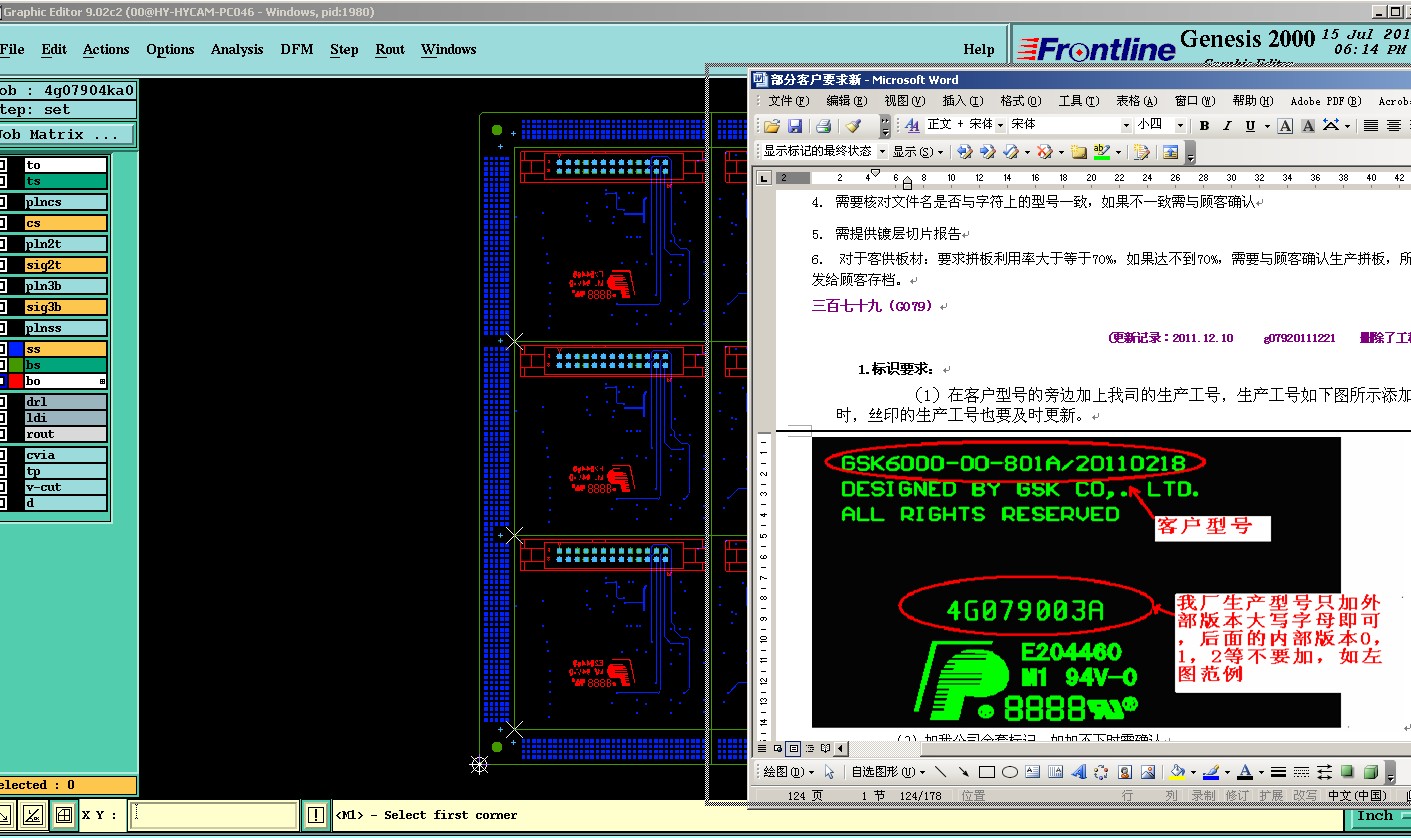Select the Line drawing tool
Viewport: 1411px width, 838px height.
[941, 772]
